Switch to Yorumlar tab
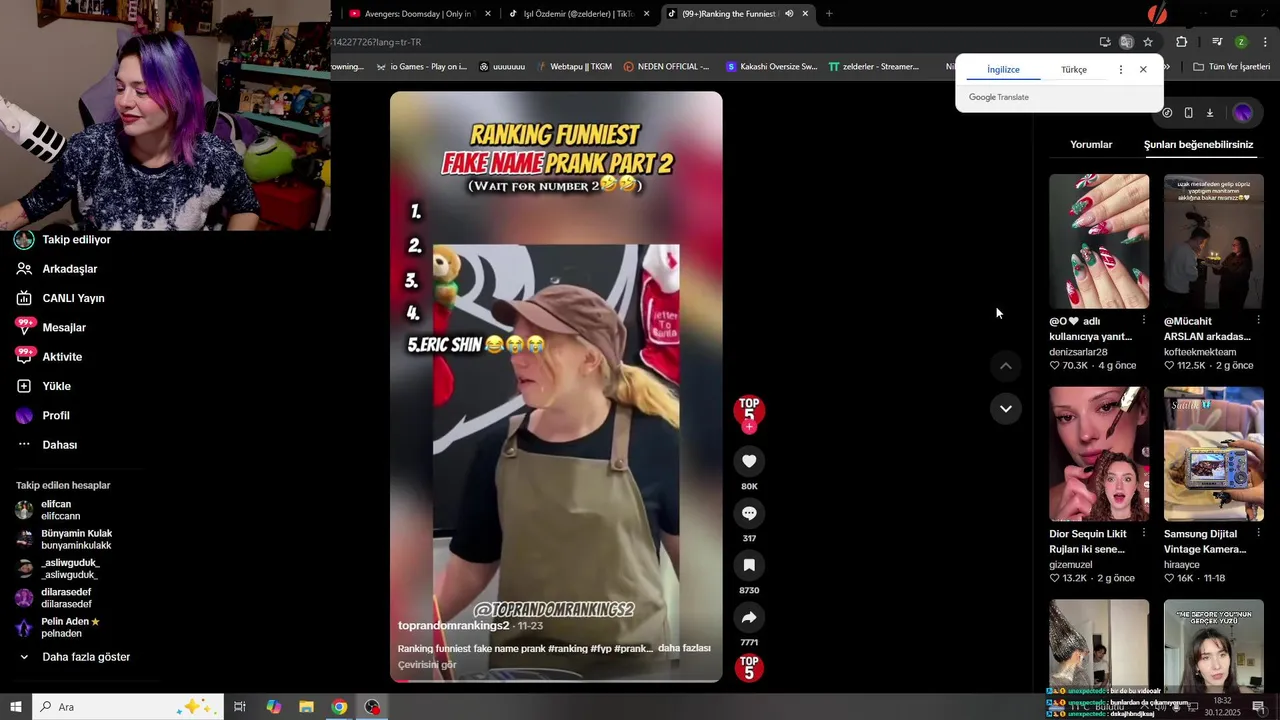 pyautogui.click(x=1091, y=145)
